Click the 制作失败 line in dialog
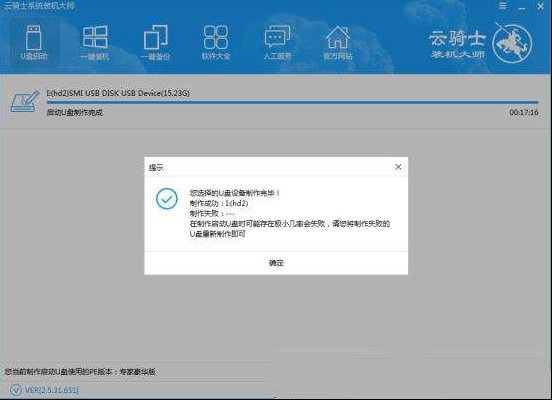The height and width of the screenshot is (400, 552). coord(212,213)
